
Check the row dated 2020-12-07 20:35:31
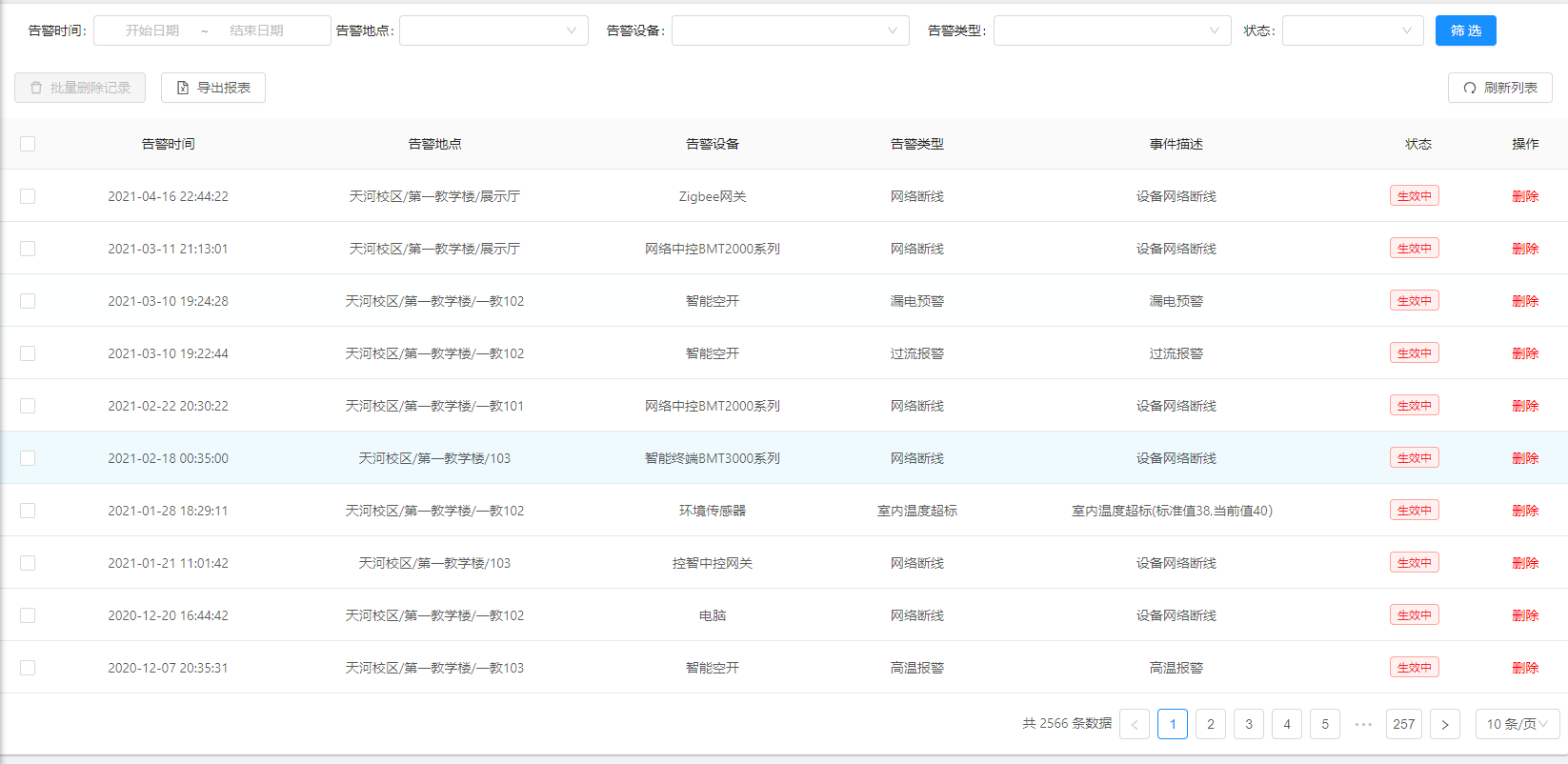pos(28,668)
